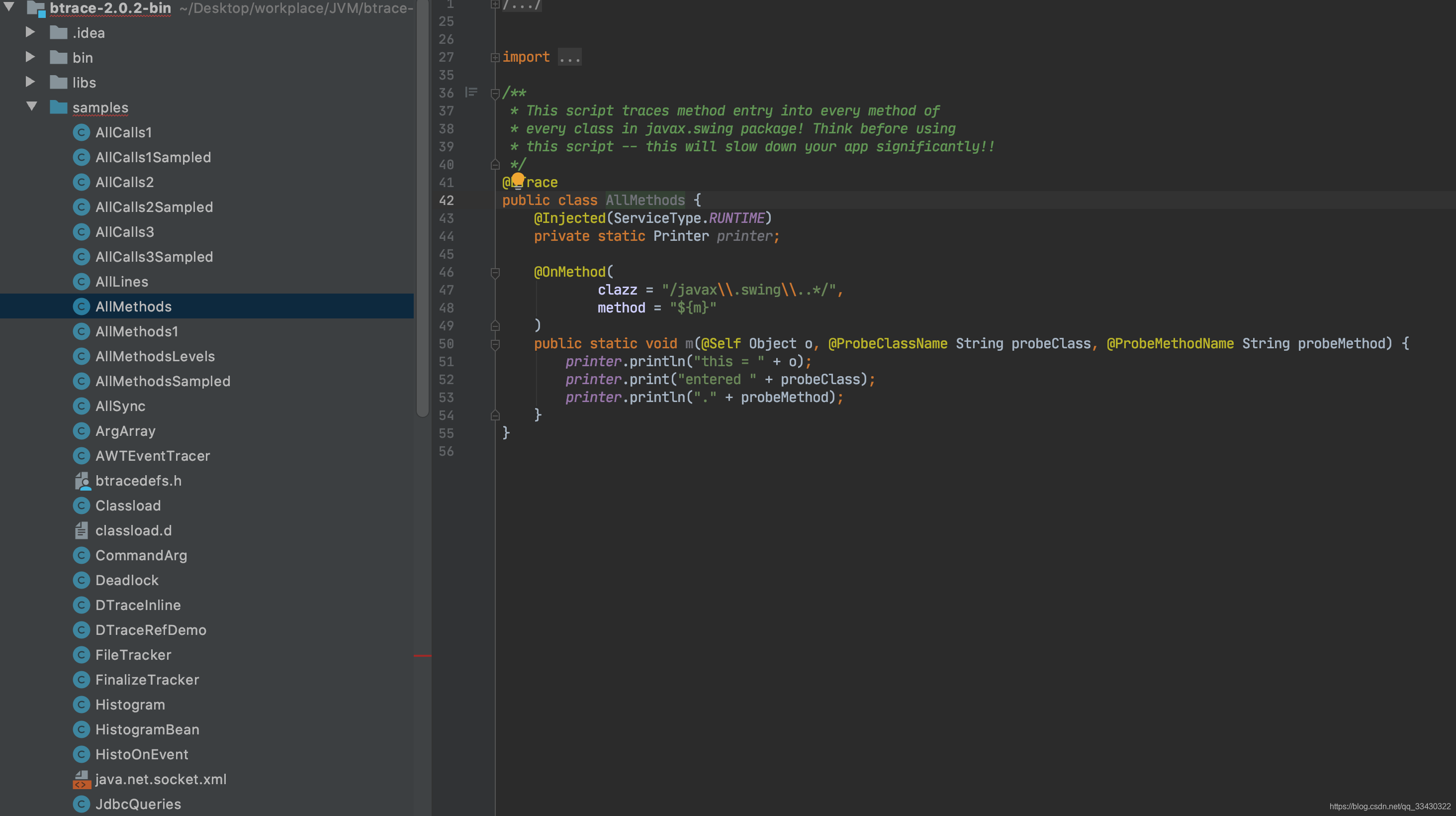
Task: Click the class icon of AllMethods
Action: click(x=82, y=306)
